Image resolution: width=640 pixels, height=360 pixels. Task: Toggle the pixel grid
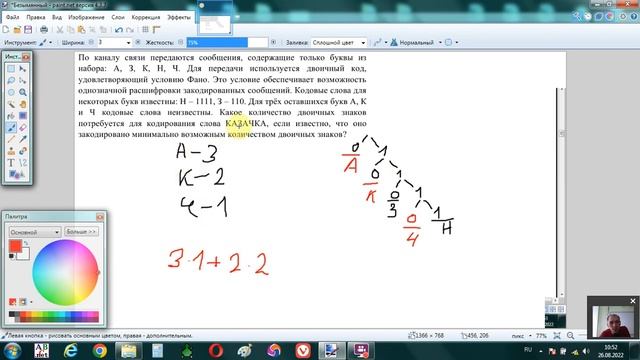(145, 29)
